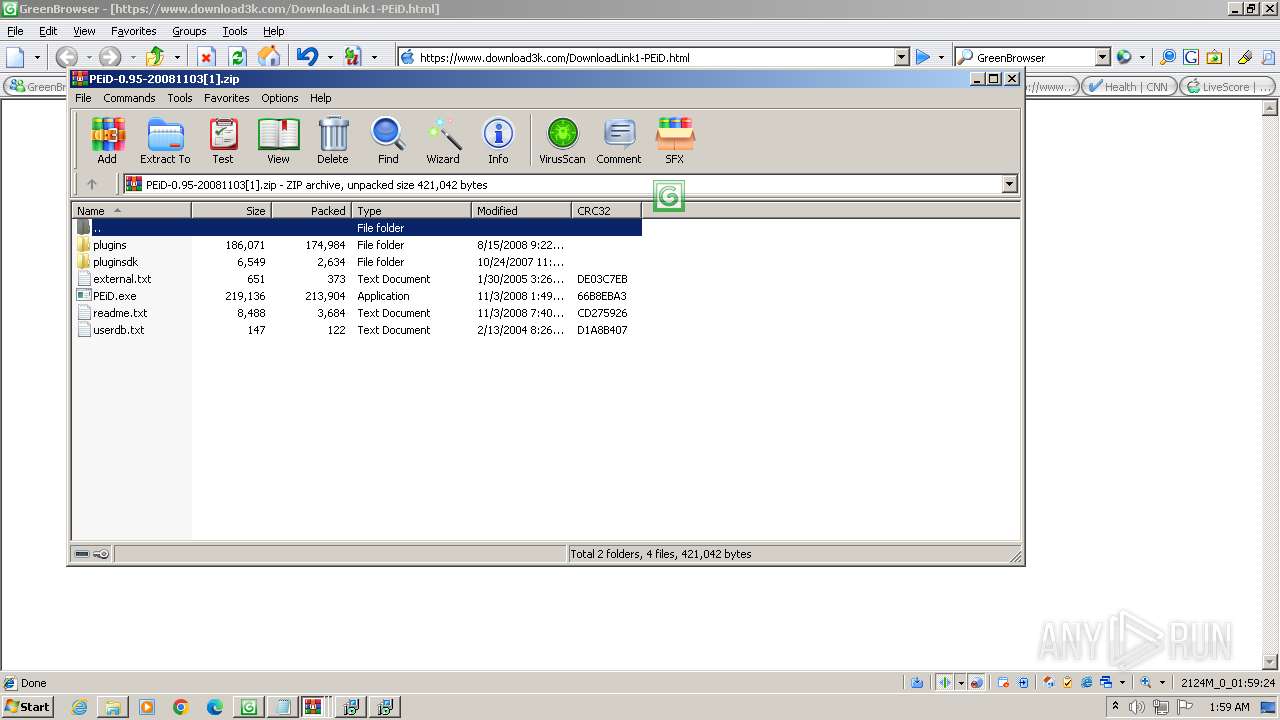Image resolution: width=1280 pixels, height=720 pixels.
Task: Click the GreenBrowser stop loading icon
Action: tap(206, 57)
